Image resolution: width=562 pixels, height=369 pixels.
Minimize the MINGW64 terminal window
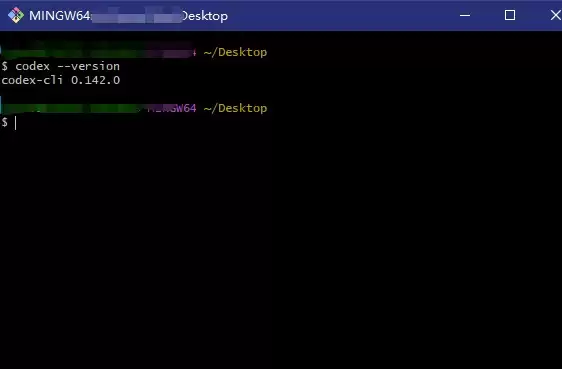point(465,15)
